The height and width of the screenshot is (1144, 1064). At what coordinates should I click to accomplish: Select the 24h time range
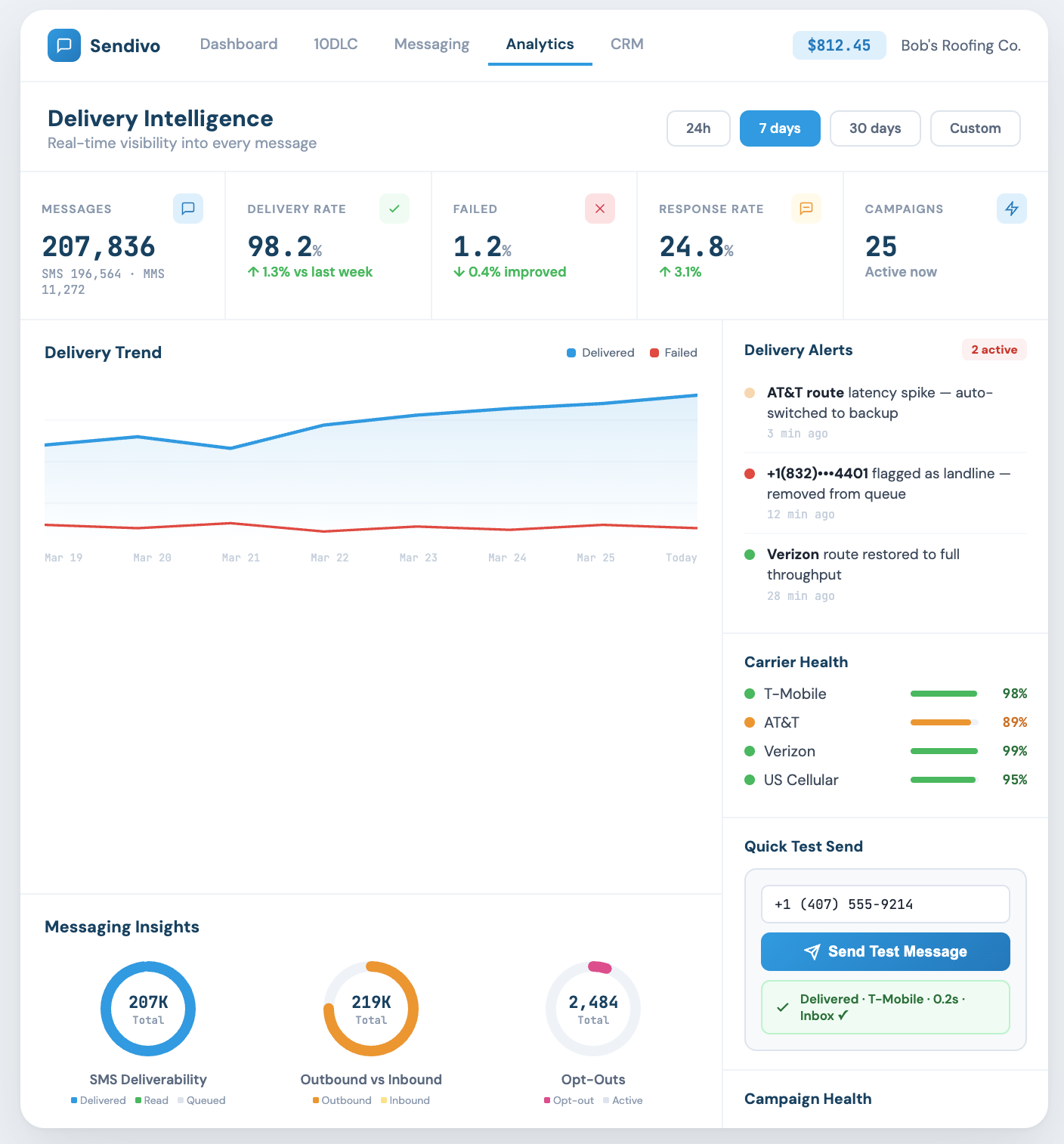(697, 128)
